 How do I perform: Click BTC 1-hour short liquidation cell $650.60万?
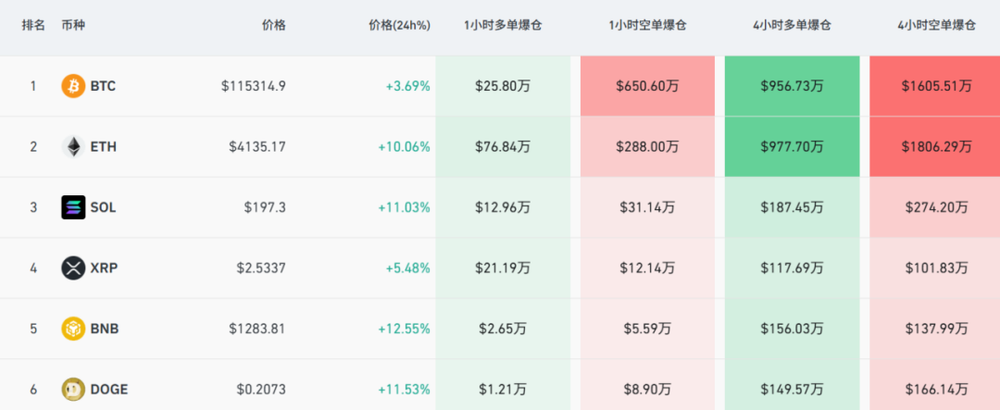tap(647, 86)
